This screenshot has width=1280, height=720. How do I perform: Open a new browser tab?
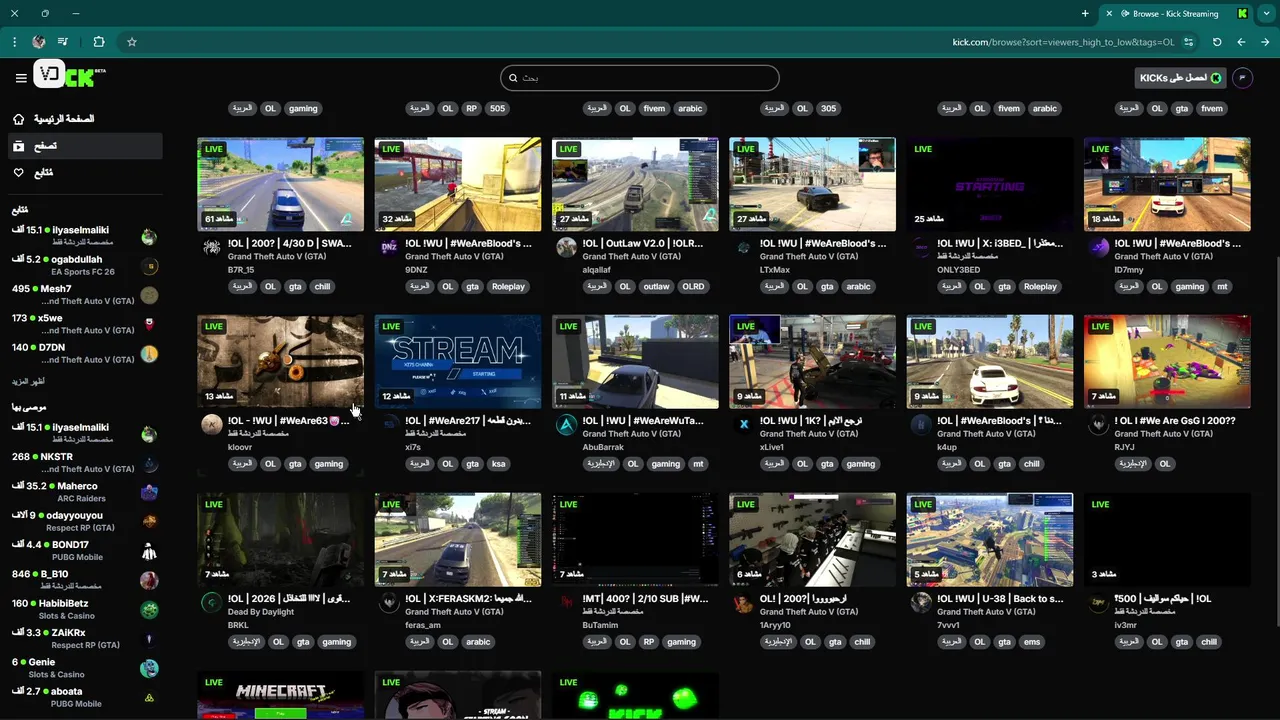(1085, 13)
